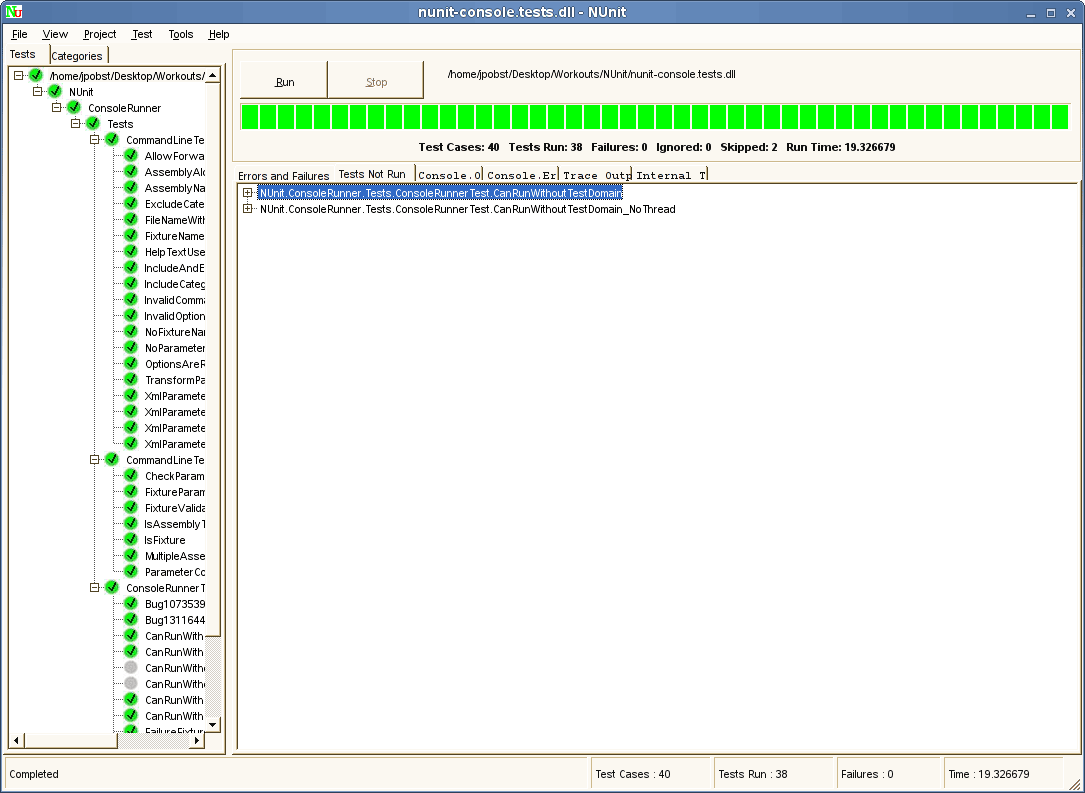The image size is (1085, 793).
Task: Click the green test progress bar
Action: [655, 116]
